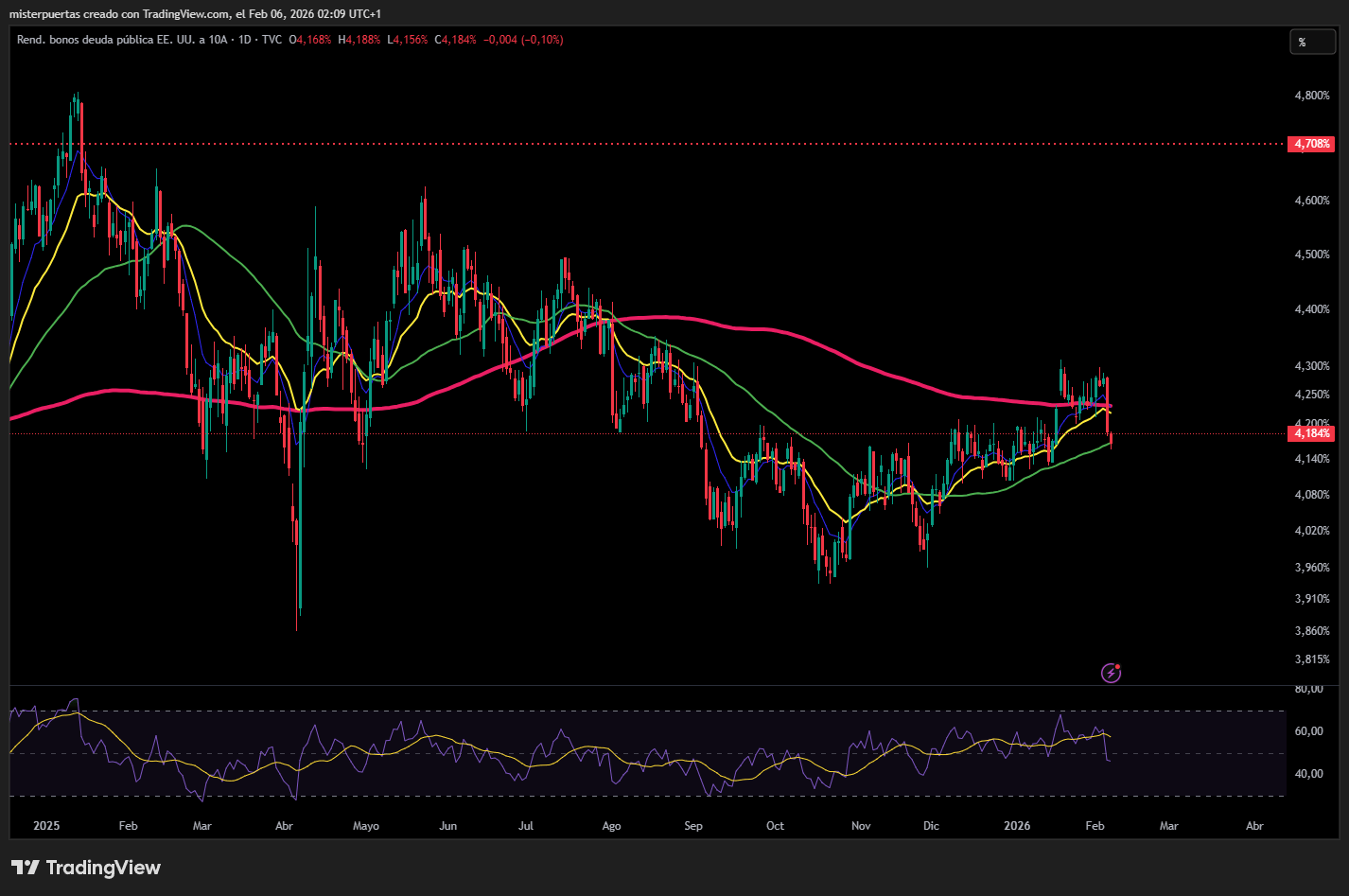Viewport: 1349px width, 896px height.
Task: Click the TradingView logo at bottom left
Action: [86, 868]
